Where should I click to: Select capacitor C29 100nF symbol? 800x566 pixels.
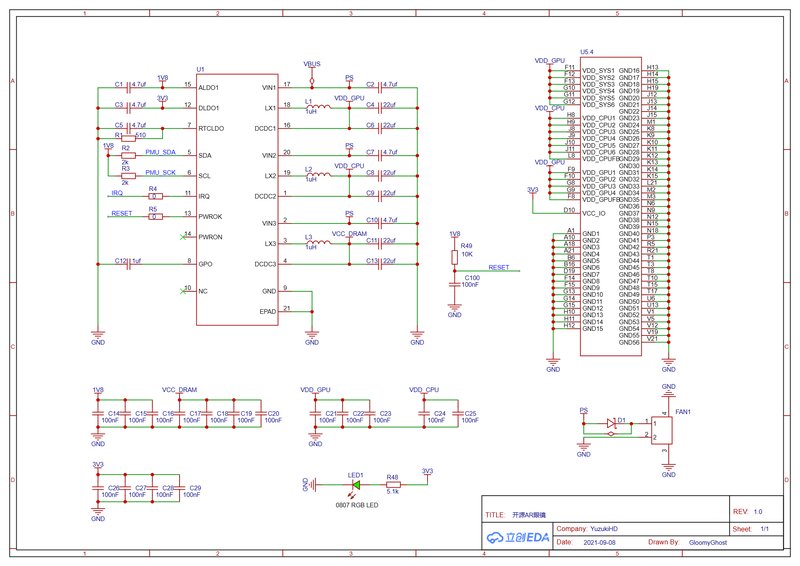click(180, 488)
